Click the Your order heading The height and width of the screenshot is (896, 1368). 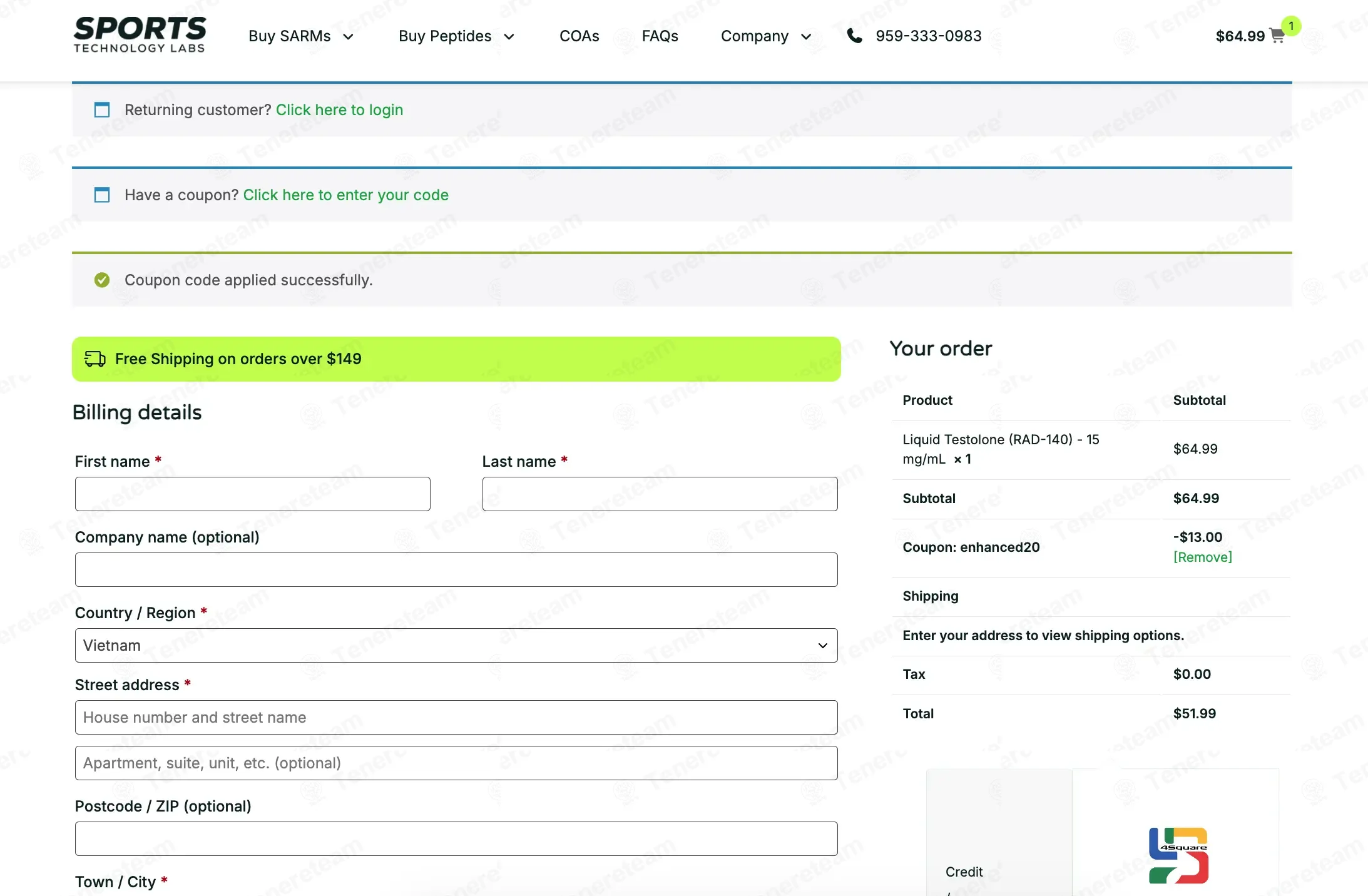[x=941, y=349]
